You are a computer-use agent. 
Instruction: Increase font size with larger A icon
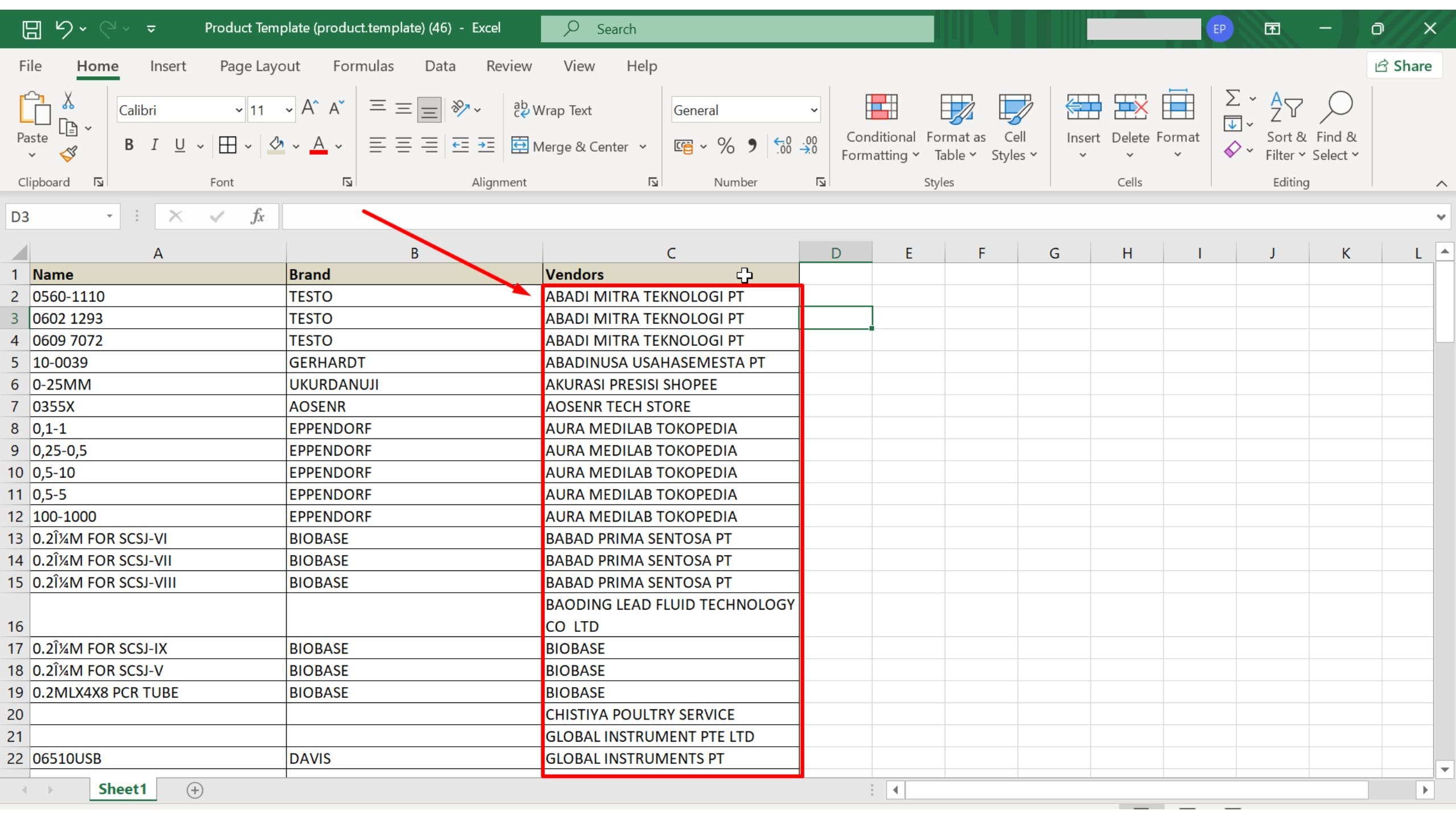click(309, 108)
